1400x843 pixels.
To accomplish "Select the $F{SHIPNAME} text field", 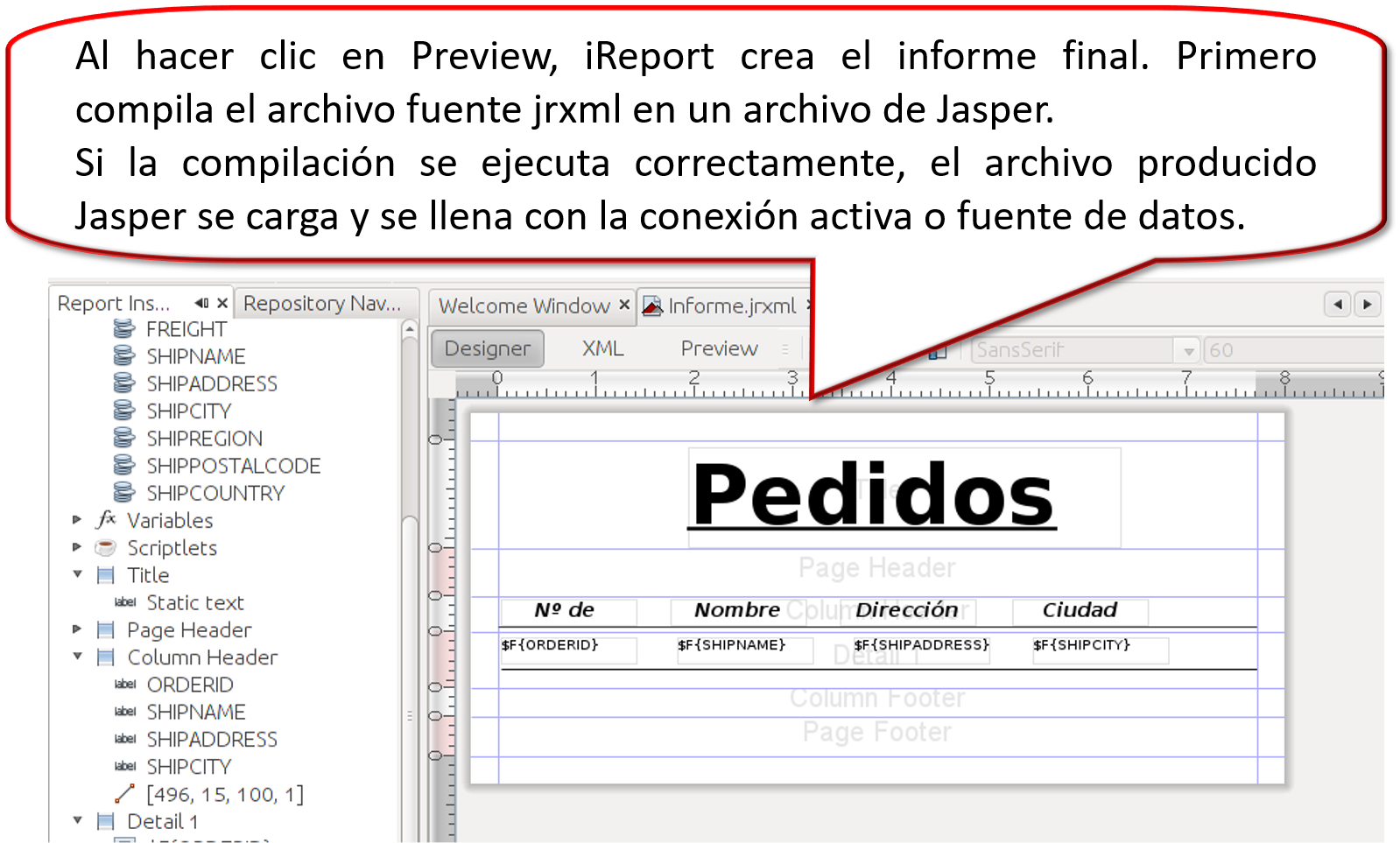I will coord(745,650).
